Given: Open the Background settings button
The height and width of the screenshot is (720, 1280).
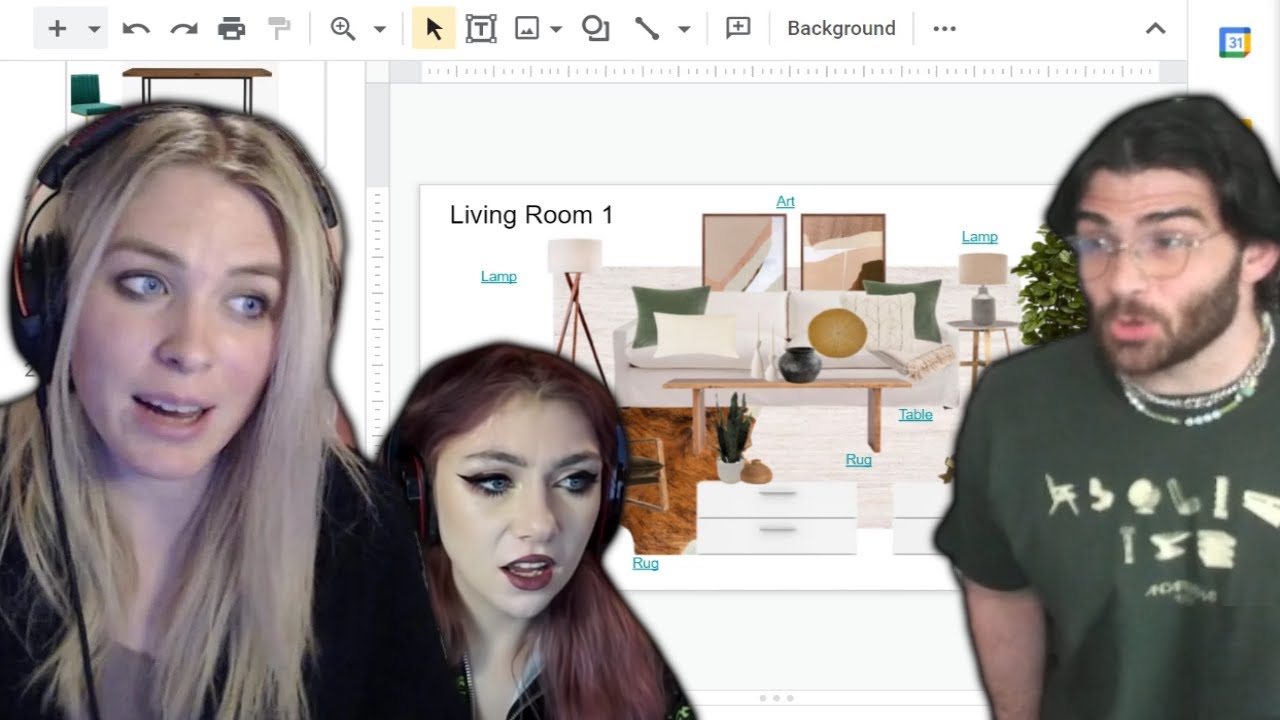Looking at the screenshot, I should pyautogui.click(x=841, y=29).
